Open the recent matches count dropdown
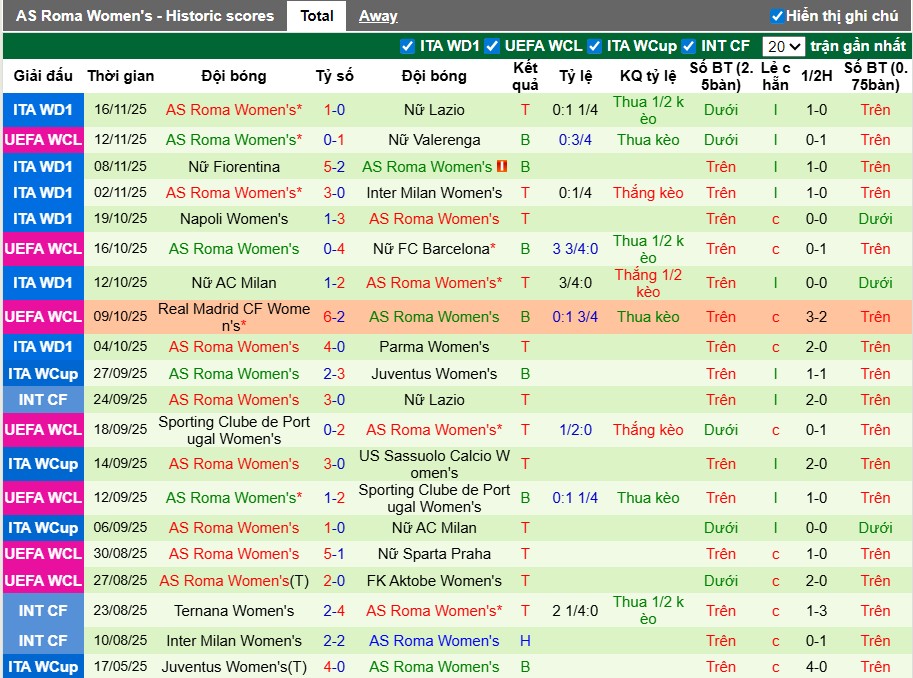 (x=783, y=46)
